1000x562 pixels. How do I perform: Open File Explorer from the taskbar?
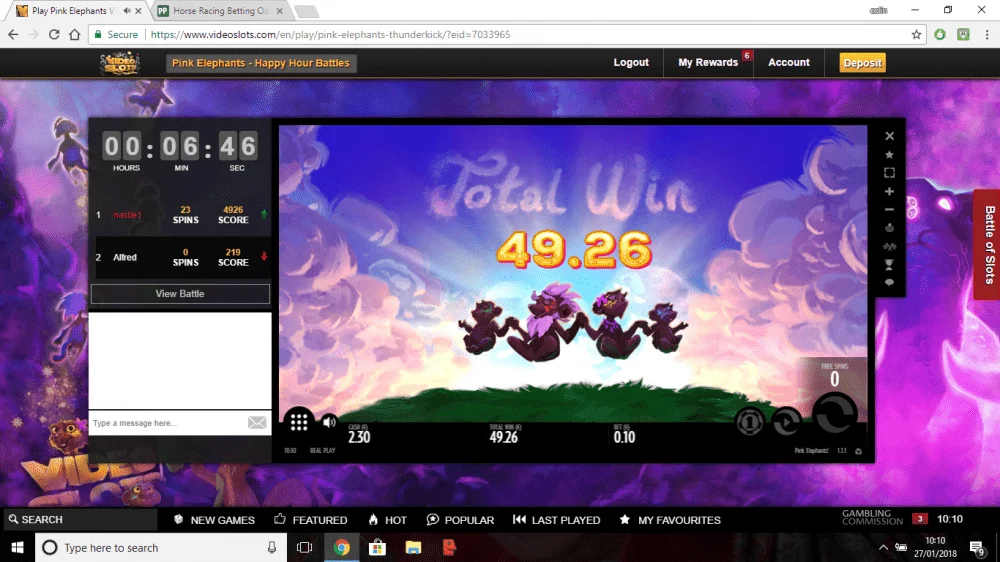click(413, 547)
